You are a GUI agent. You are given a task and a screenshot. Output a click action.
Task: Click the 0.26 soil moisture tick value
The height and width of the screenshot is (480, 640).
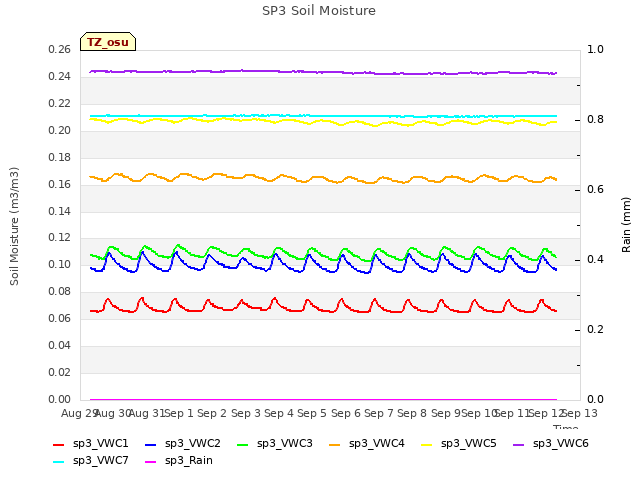pyautogui.click(x=60, y=50)
